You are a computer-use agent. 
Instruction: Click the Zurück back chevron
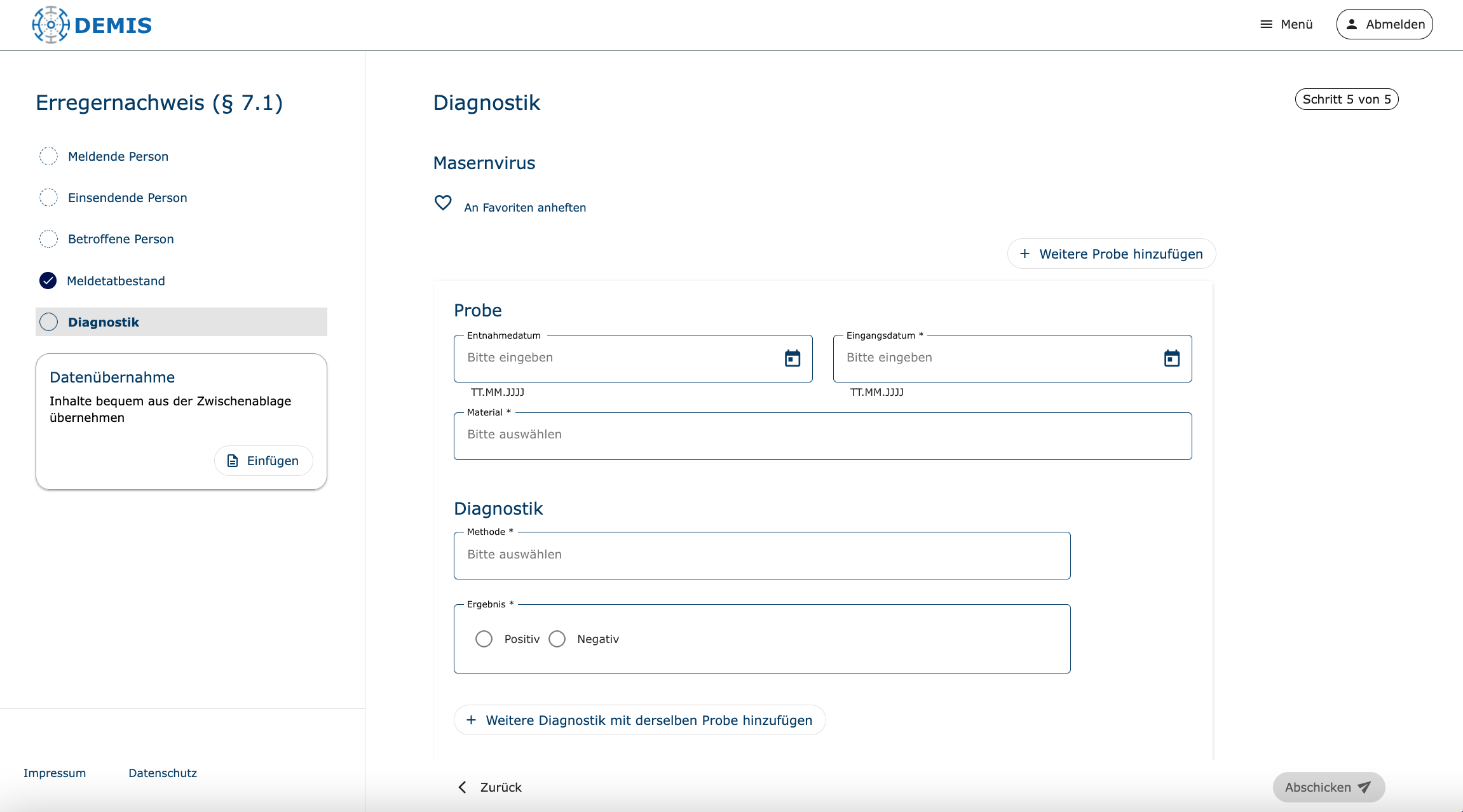(x=463, y=787)
